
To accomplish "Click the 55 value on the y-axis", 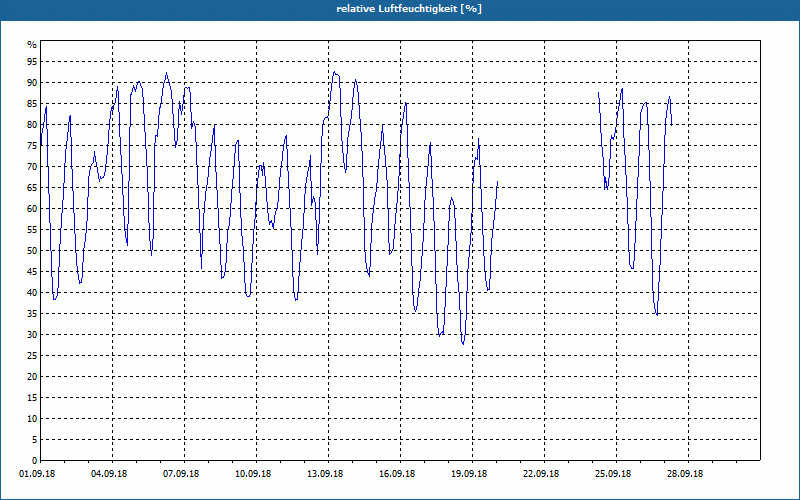I will click(32, 230).
